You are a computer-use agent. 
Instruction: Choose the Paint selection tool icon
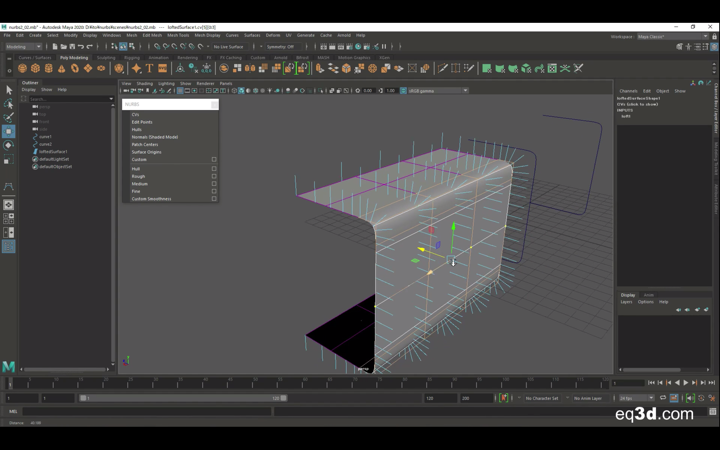coord(8,117)
